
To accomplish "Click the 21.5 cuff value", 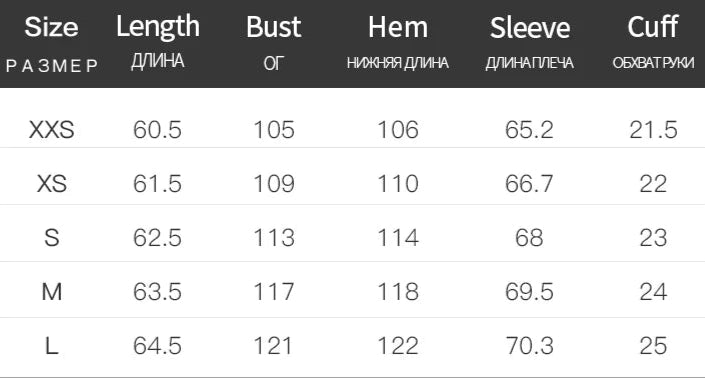I will pos(653,130).
